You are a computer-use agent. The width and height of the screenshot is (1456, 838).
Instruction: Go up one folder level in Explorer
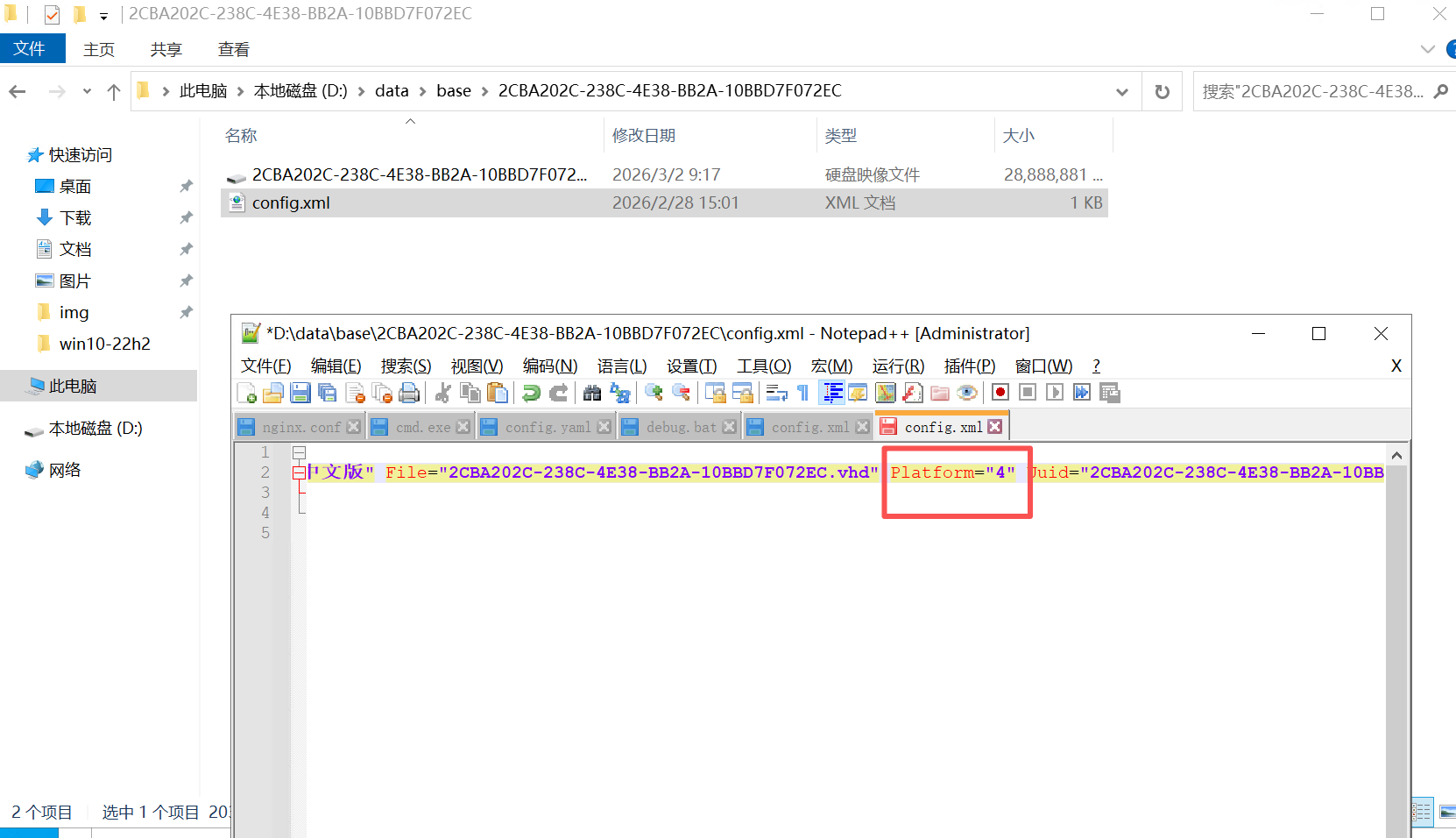coord(114,92)
